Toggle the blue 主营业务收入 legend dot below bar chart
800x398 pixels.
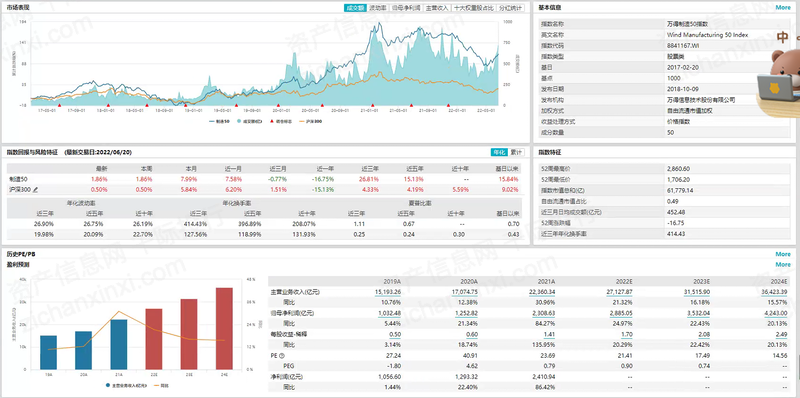(108, 385)
